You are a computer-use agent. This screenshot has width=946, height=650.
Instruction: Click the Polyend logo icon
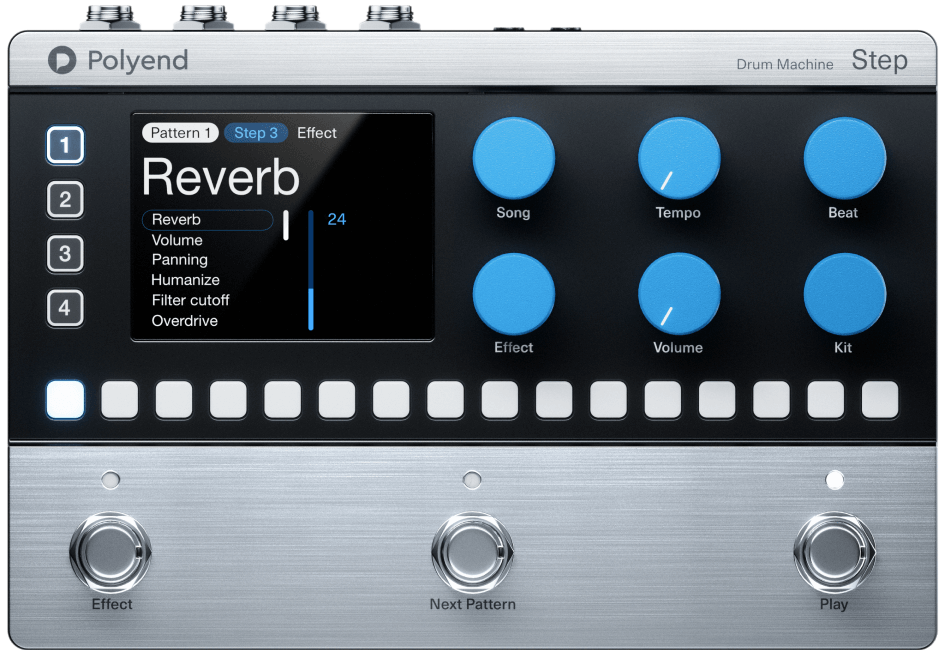pos(62,60)
